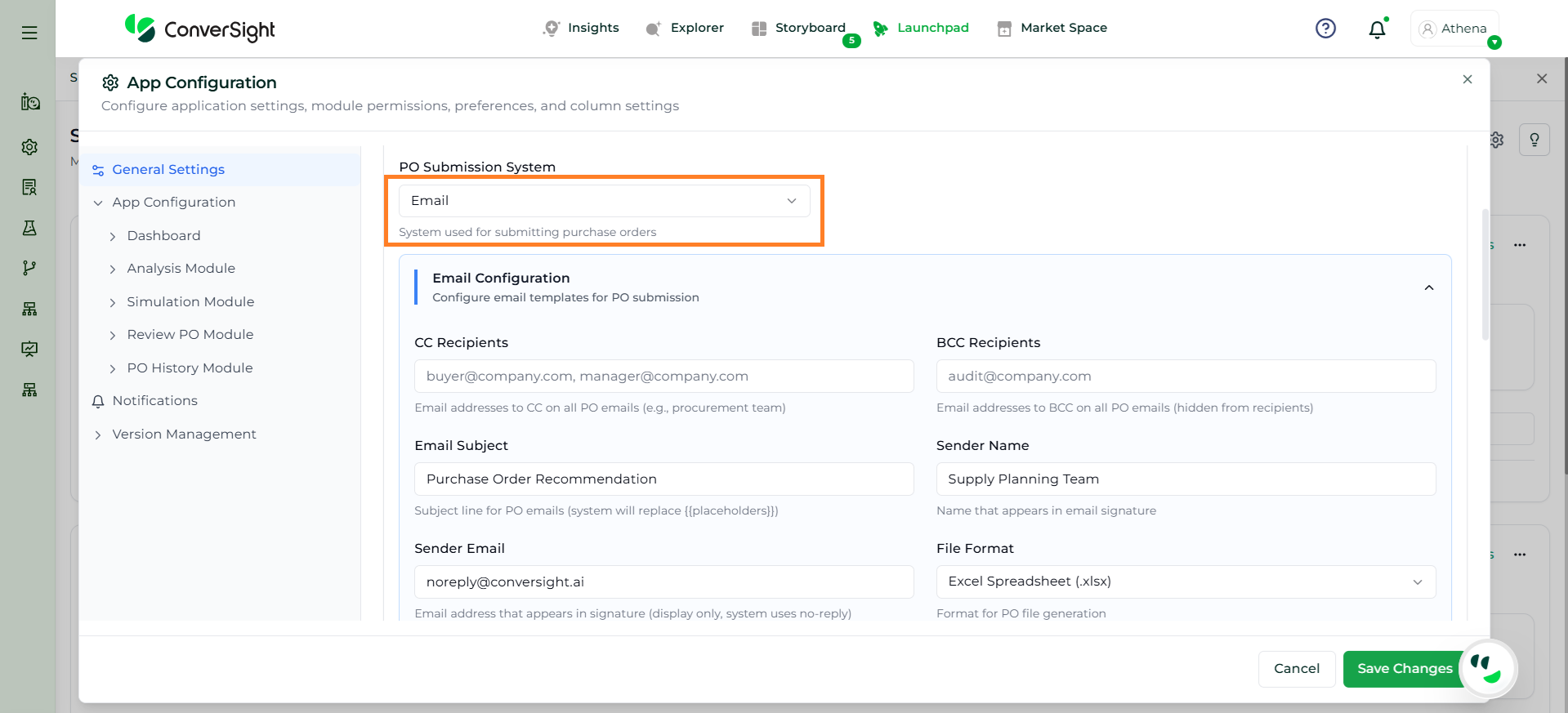1568x713 pixels.
Task: Expand the Version Management item
Action: coord(98,434)
